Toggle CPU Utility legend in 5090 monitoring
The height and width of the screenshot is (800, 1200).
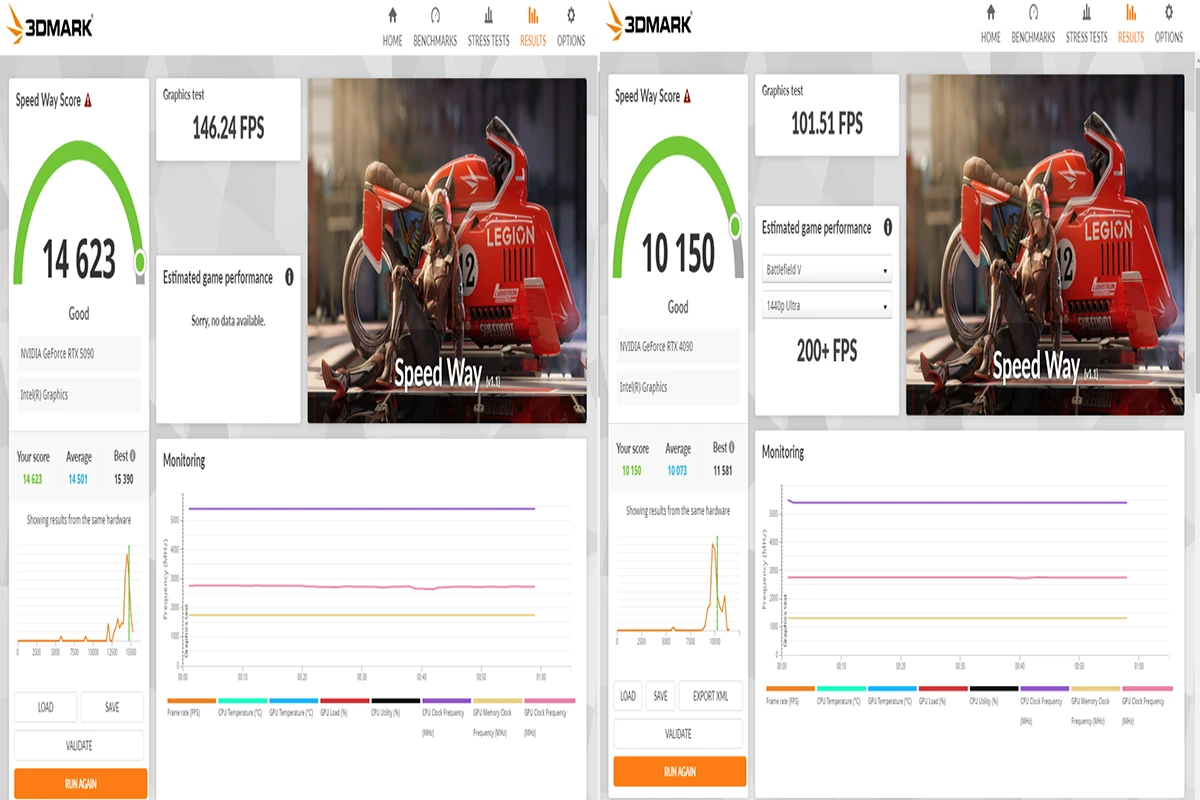pos(395,708)
